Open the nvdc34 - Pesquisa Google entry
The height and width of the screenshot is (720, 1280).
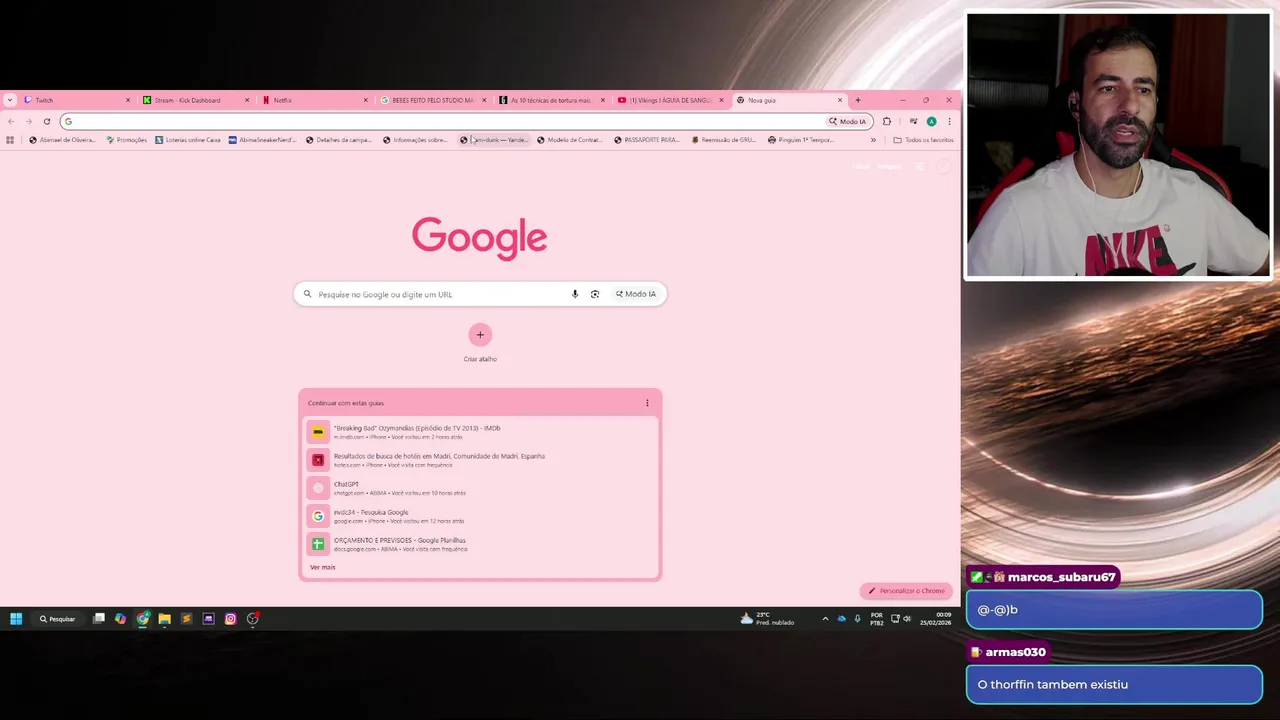point(480,516)
